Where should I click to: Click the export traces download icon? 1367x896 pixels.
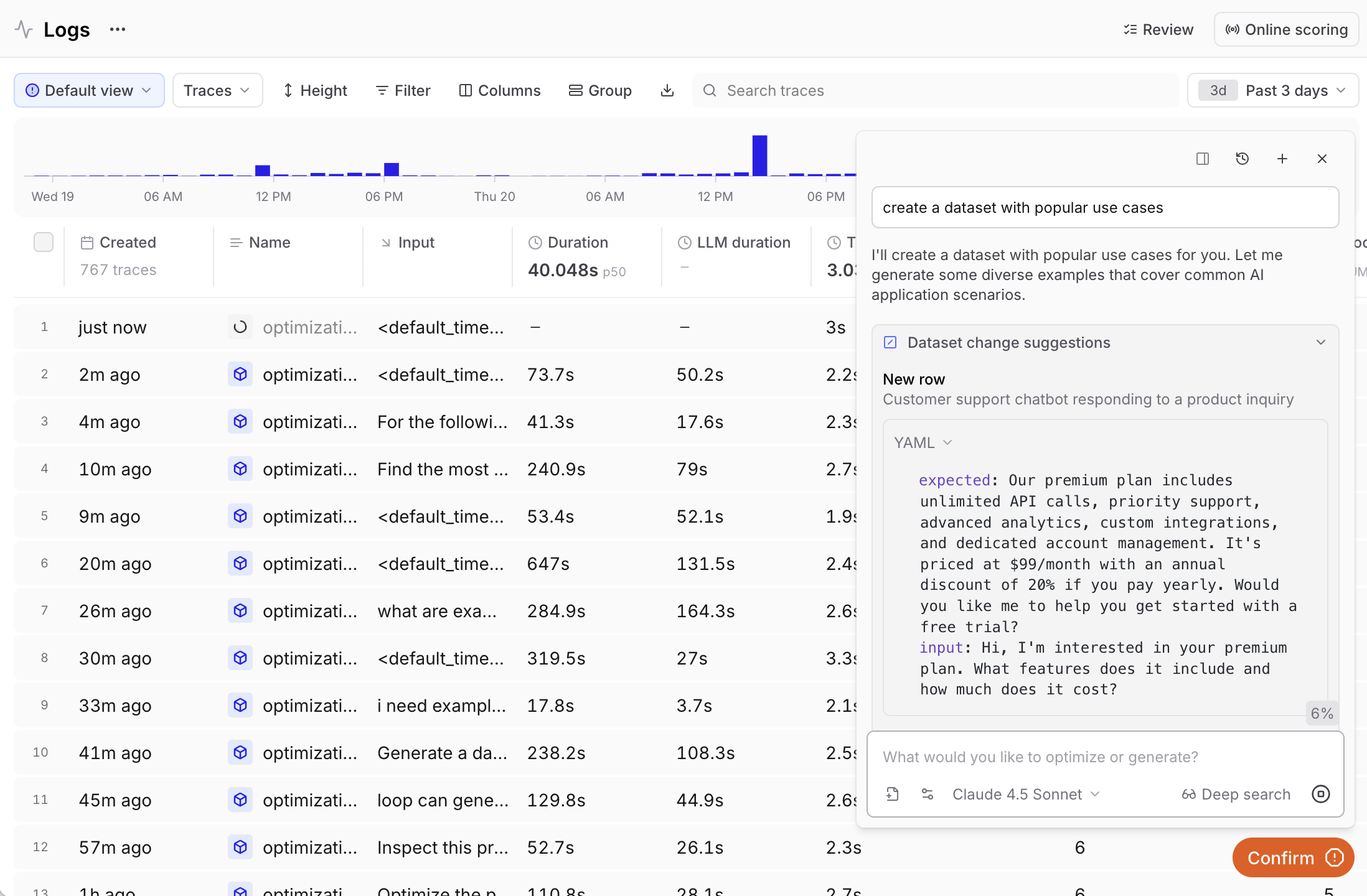667,90
